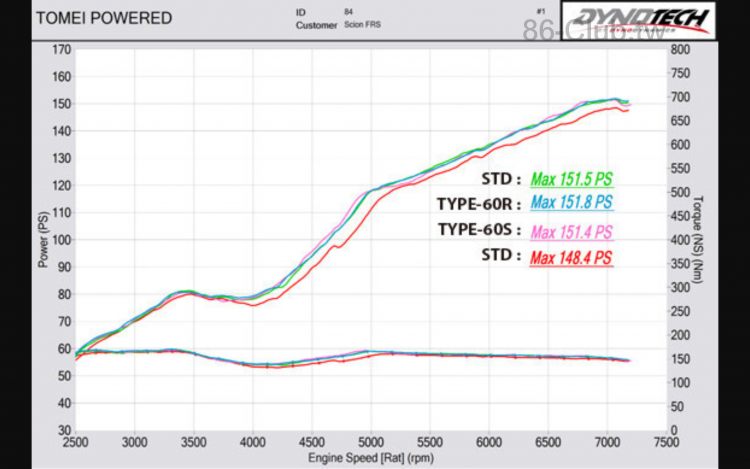Select the "STD :" label beside Max 151.5 PS
750x469 pixels.
(501, 179)
